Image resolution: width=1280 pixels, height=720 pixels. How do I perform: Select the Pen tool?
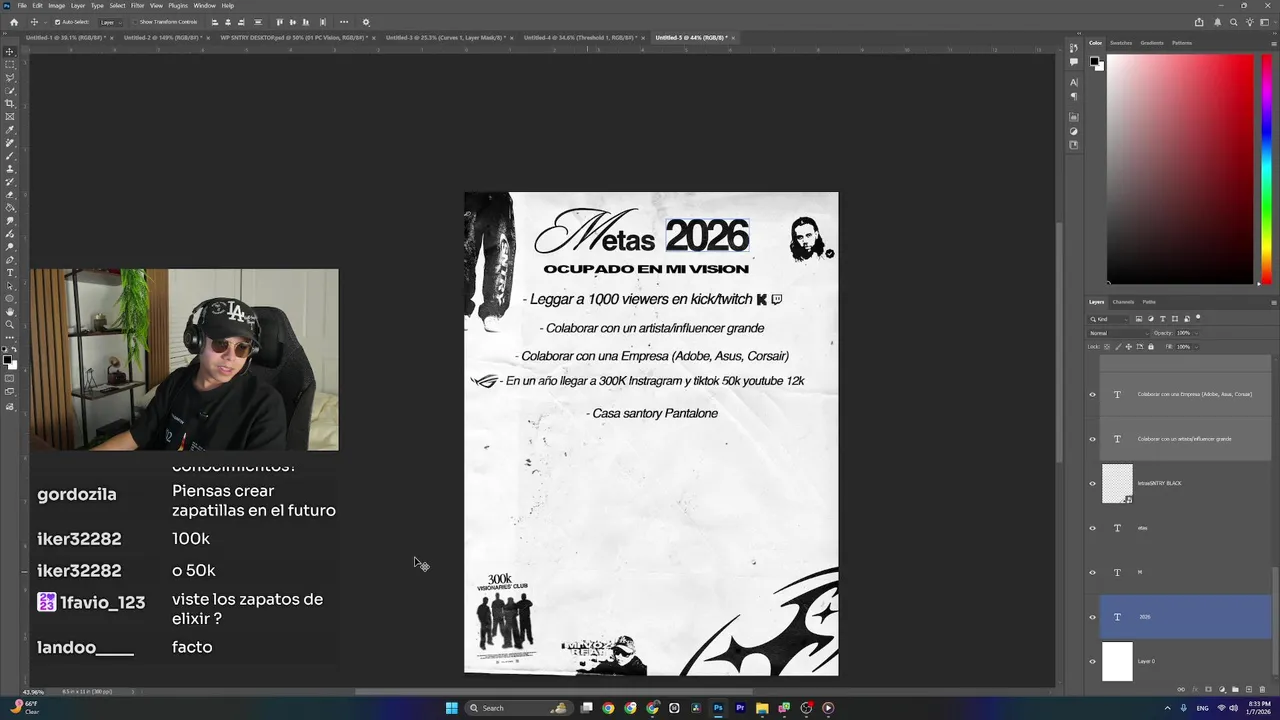pos(10,259)
